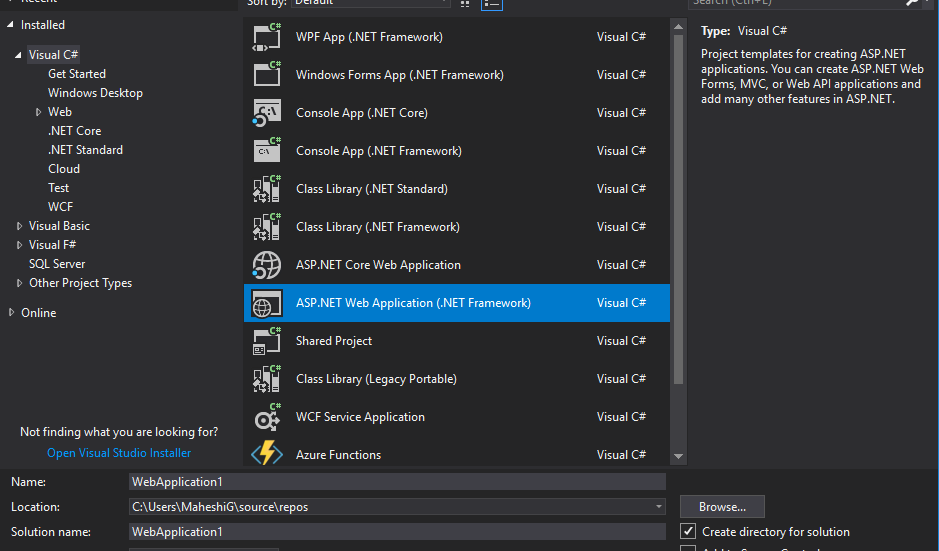Screen dimensions: 939x551
Task: Select SQL Server category
Action: click(x=57, y=264)
